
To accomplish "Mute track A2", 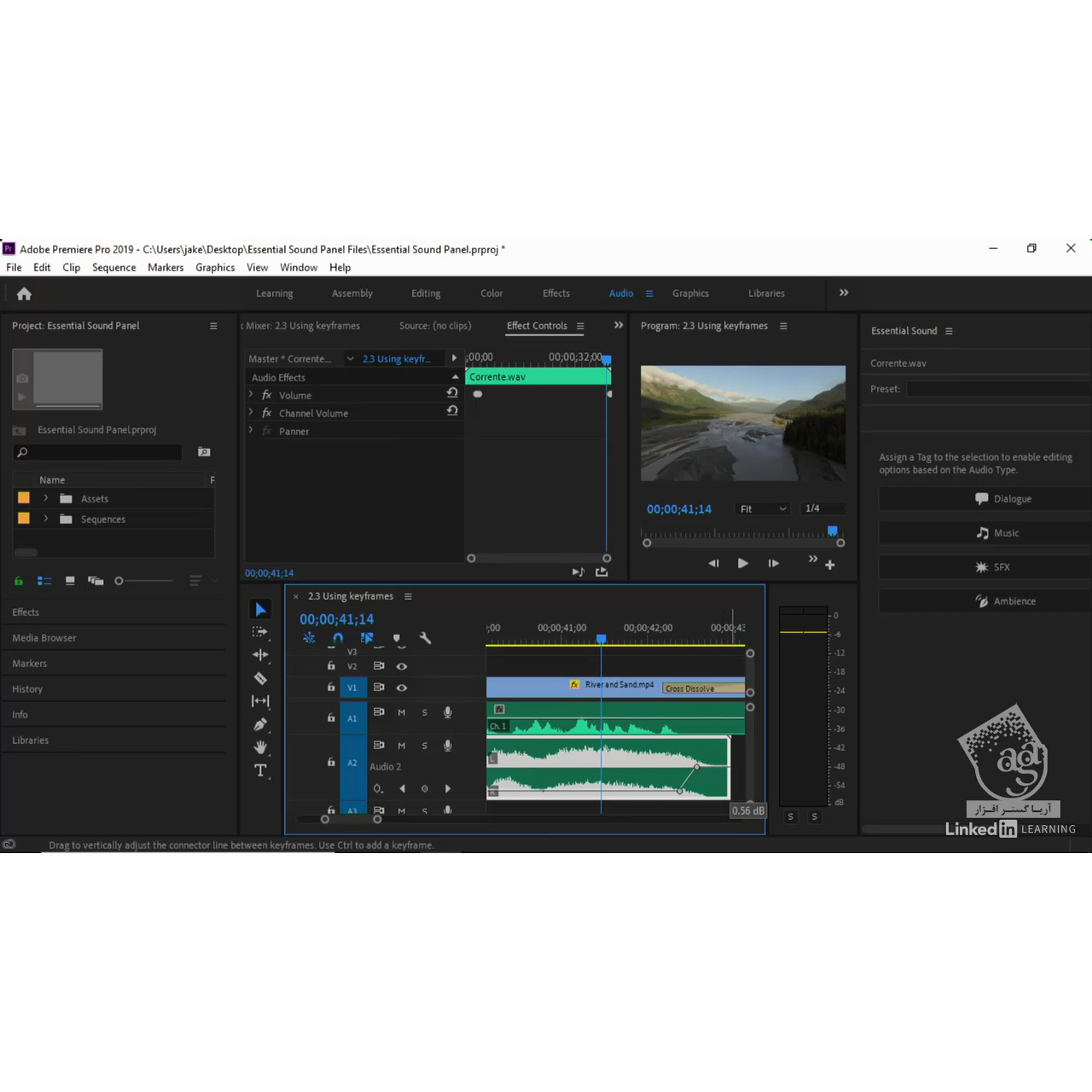I will pyautogui.click(x=402, y=746).
